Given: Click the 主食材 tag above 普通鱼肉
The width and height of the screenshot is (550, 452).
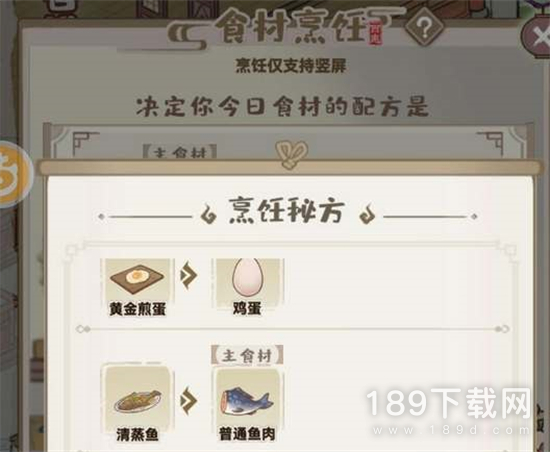Looking at the screenshot, I should 247,355.
